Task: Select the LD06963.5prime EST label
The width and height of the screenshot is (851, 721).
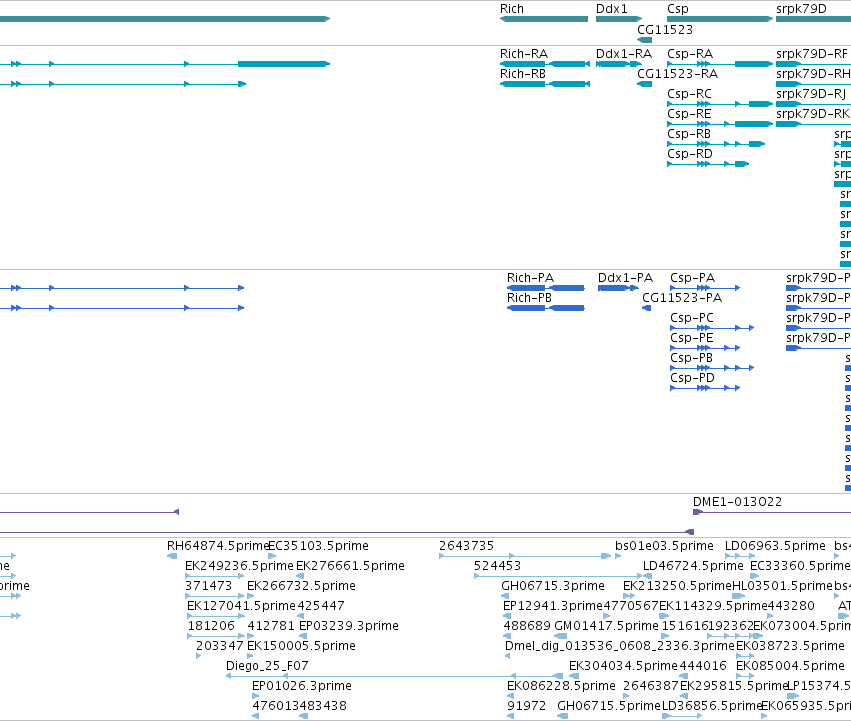Action: point(776,546)
